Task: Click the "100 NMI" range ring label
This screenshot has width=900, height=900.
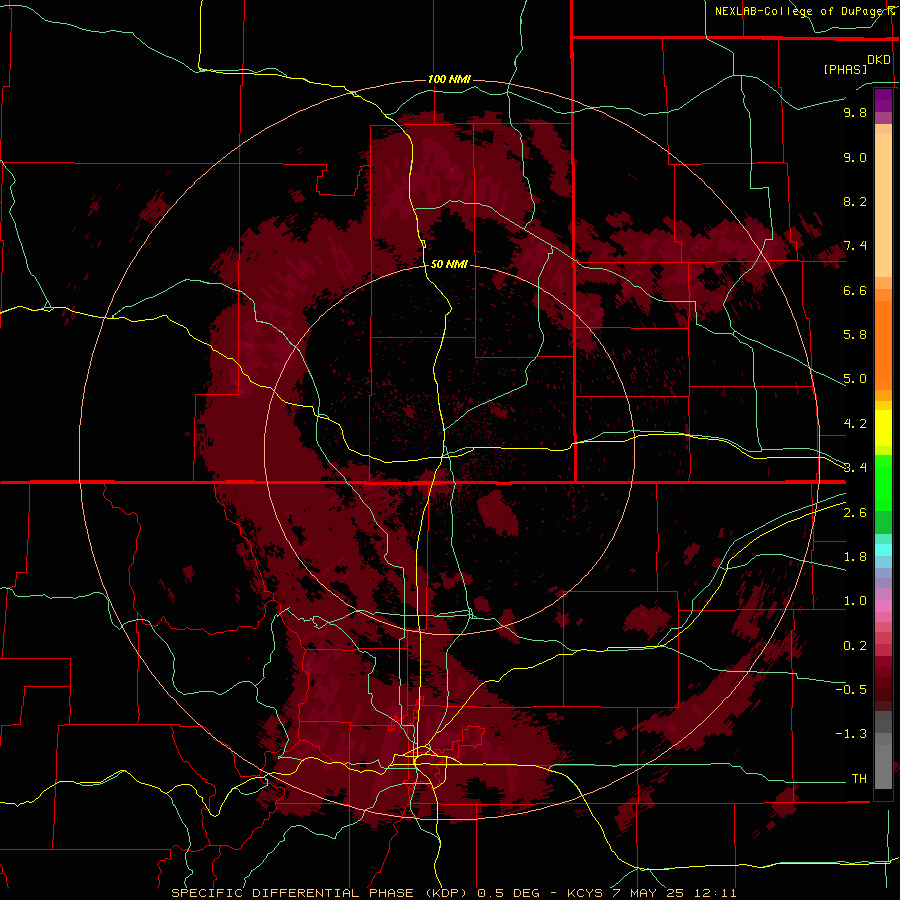Action: (x=449, y=79)
